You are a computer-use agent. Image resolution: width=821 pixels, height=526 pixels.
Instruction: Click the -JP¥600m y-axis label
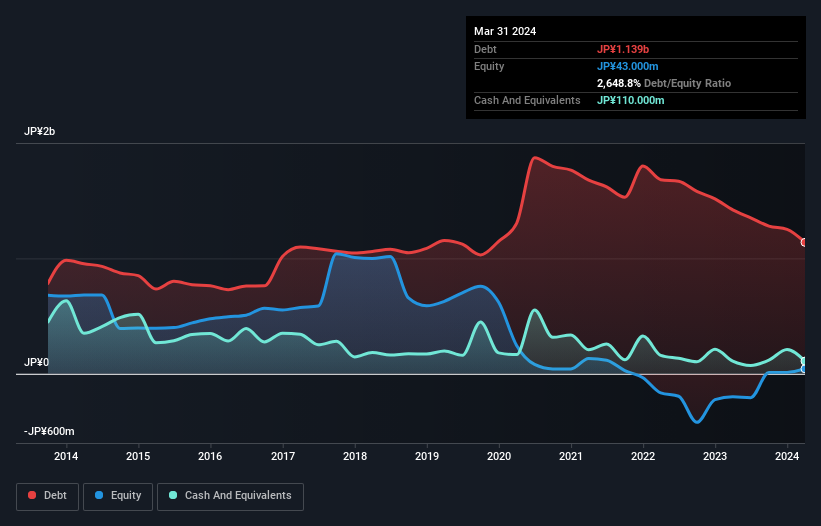(49, 432)
